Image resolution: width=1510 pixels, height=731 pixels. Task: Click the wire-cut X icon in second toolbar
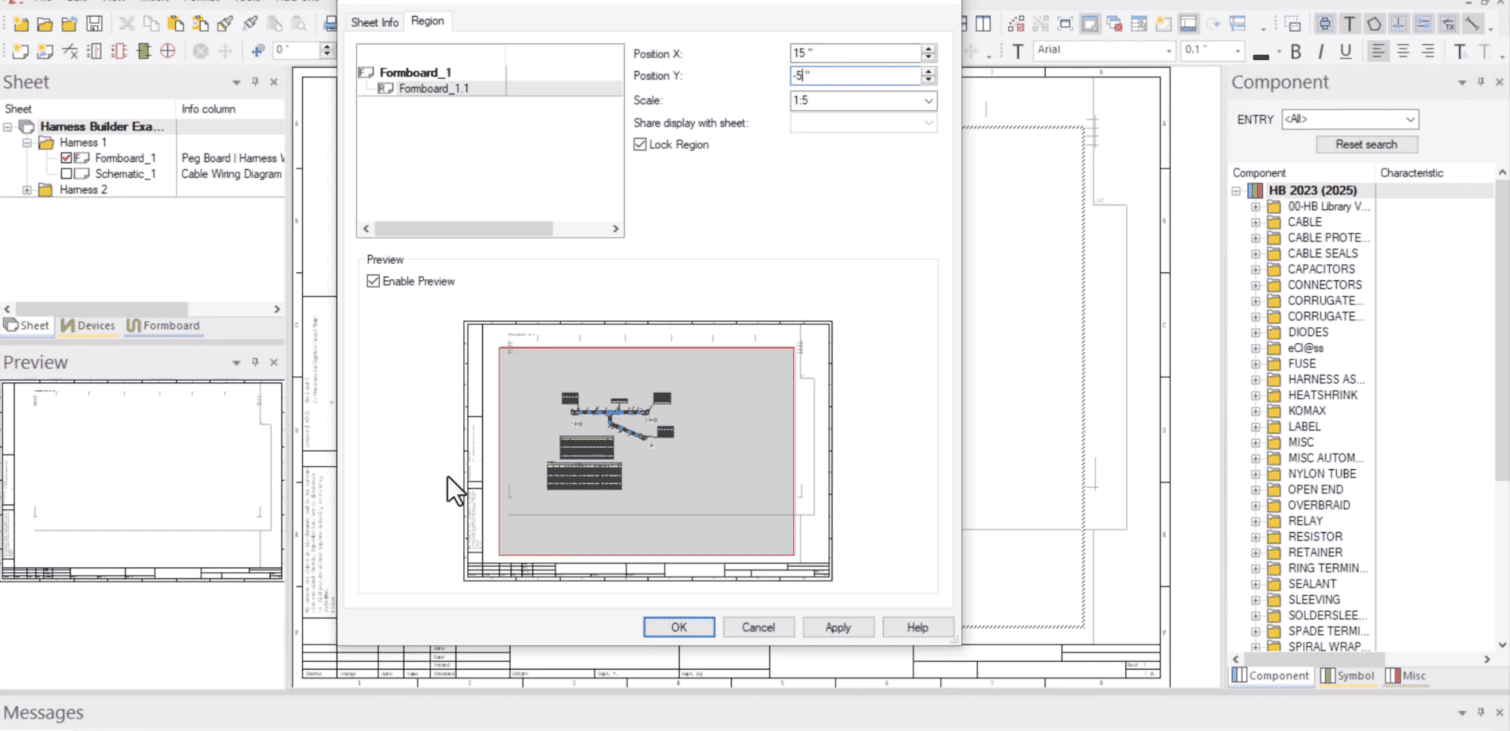[70, 50]
